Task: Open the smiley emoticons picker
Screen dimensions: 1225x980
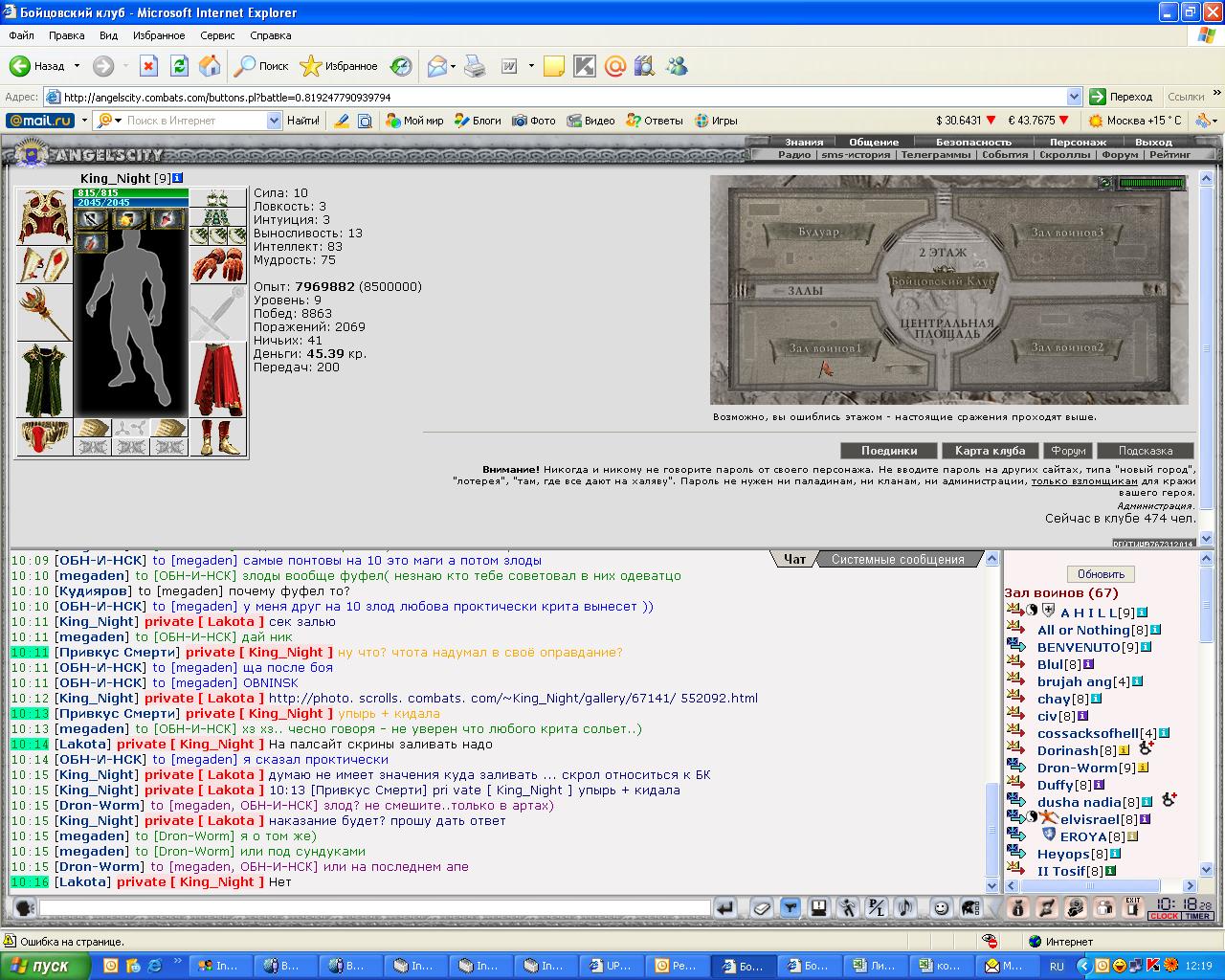Action: click(x=942, y=907)
